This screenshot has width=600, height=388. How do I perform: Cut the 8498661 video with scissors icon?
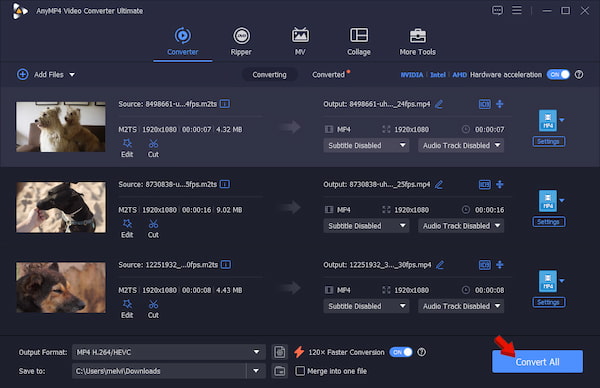click(153, 148)
